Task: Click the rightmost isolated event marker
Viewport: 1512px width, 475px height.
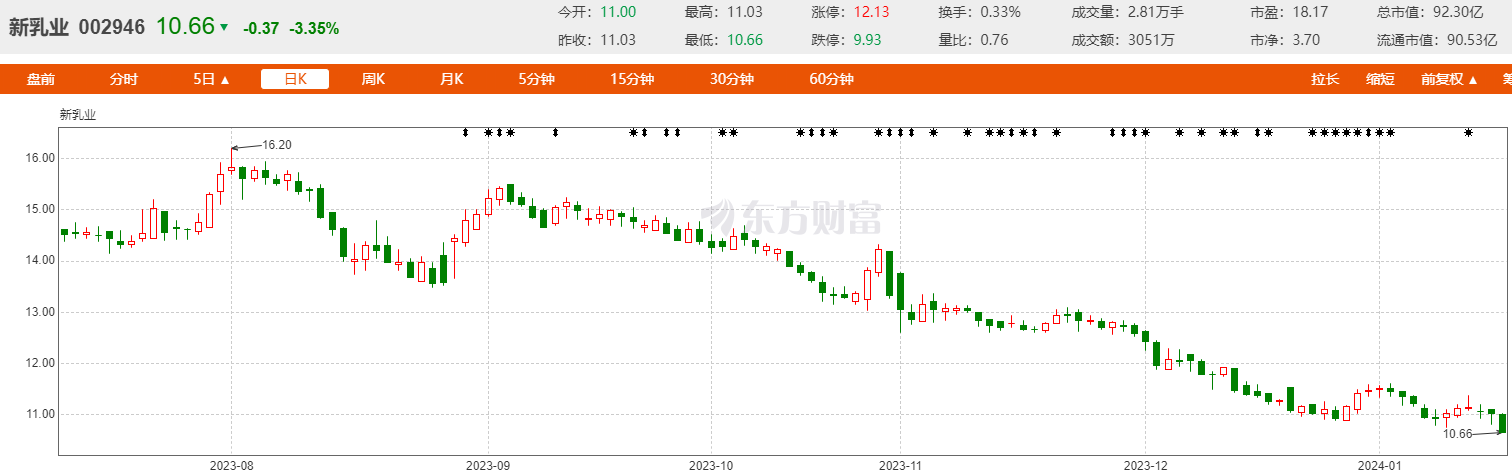Action: 1468,133
